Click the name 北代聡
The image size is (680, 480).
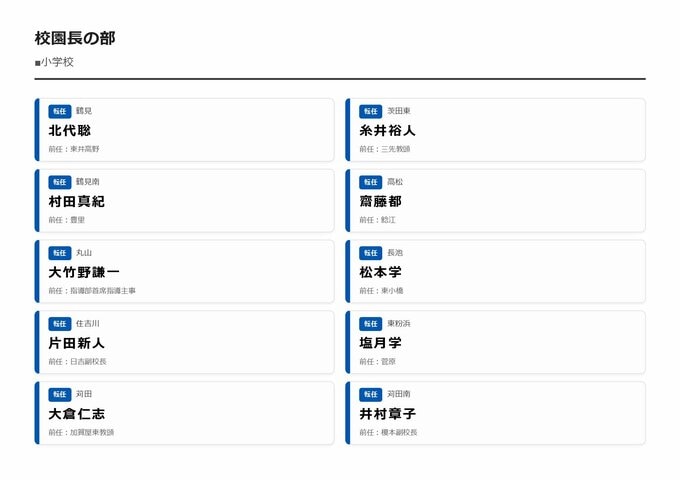(70, 130)
